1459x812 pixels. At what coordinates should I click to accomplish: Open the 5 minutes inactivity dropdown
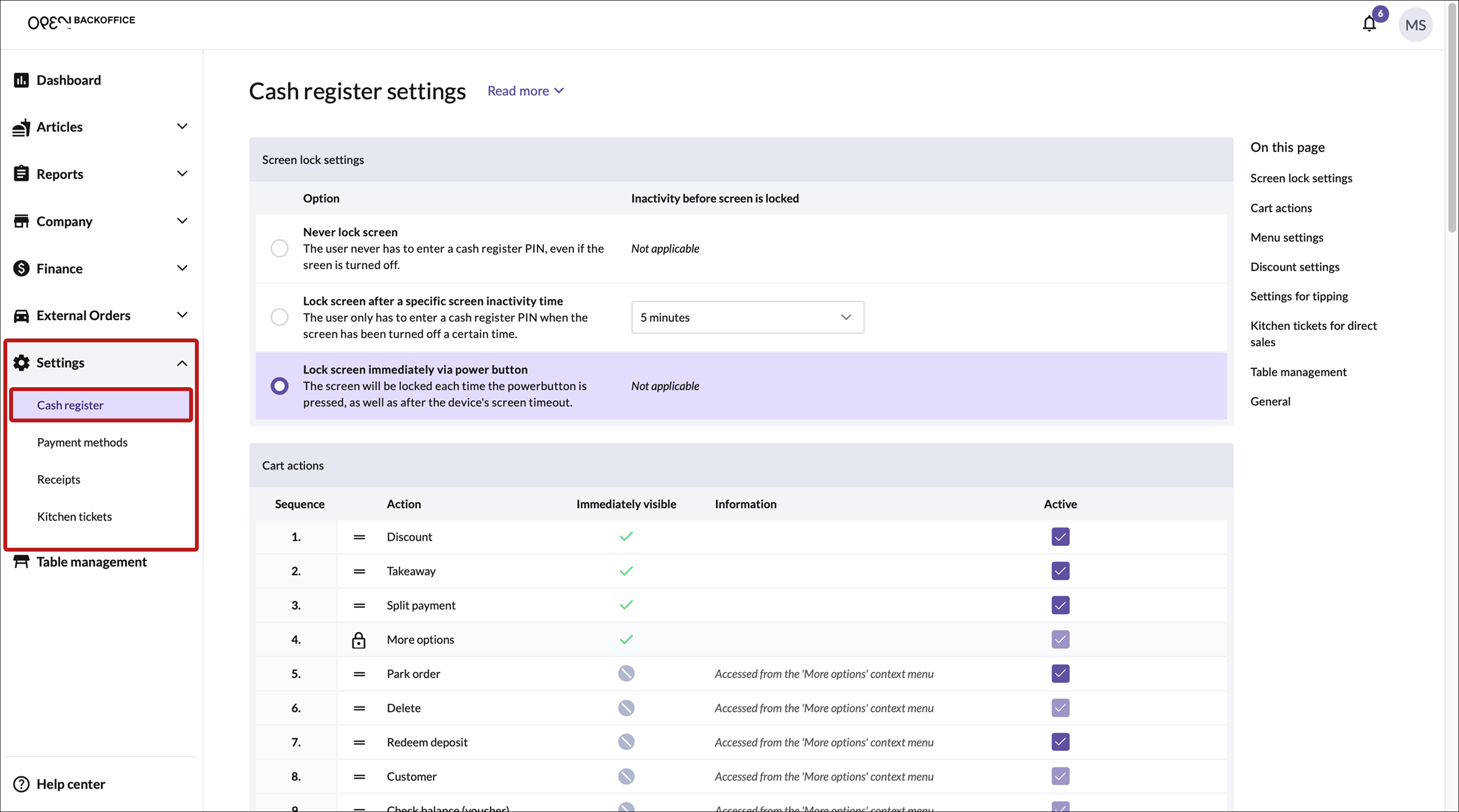coord(747,317)
